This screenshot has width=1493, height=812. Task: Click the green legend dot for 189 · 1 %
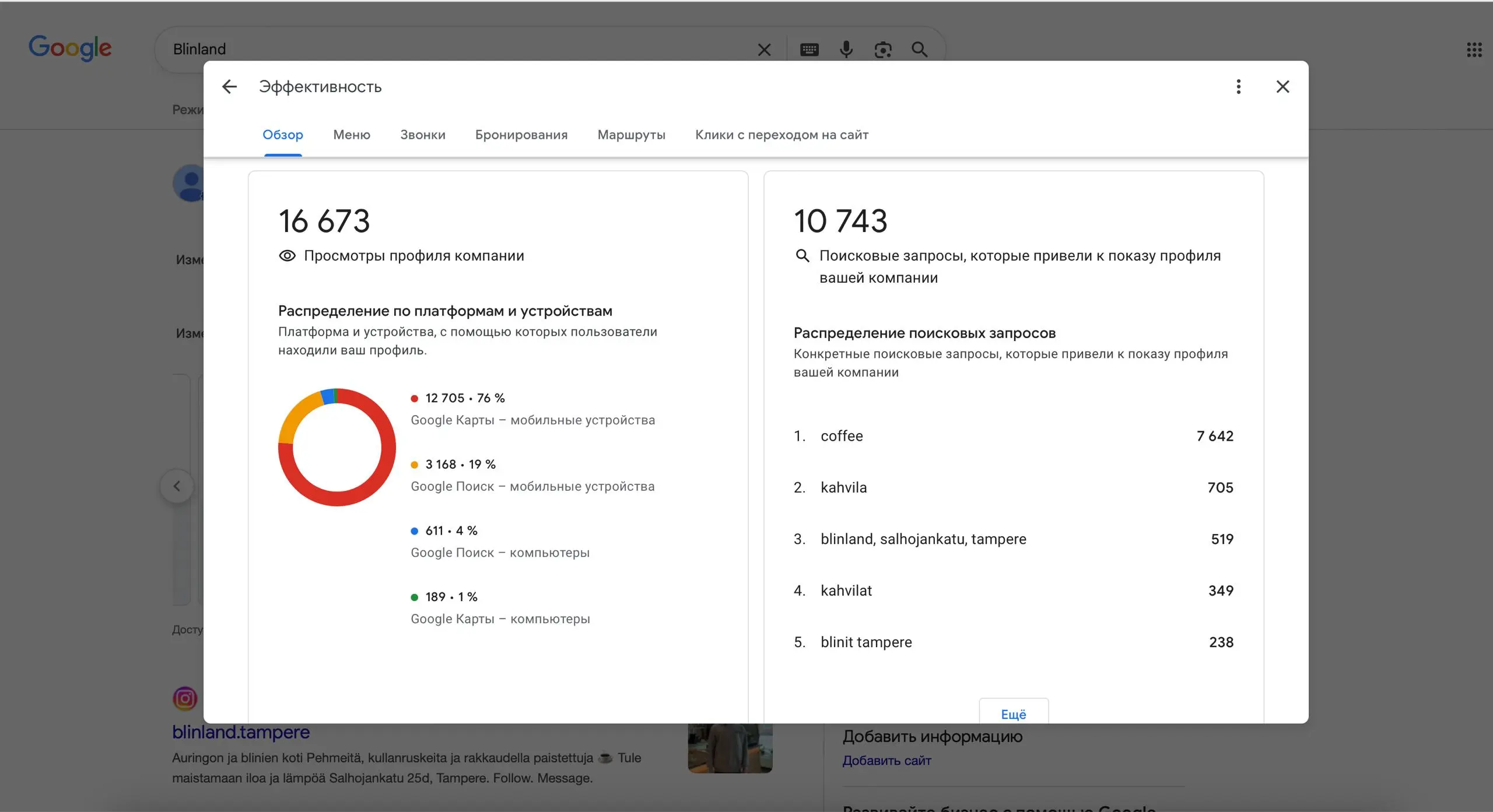(415, 597)
